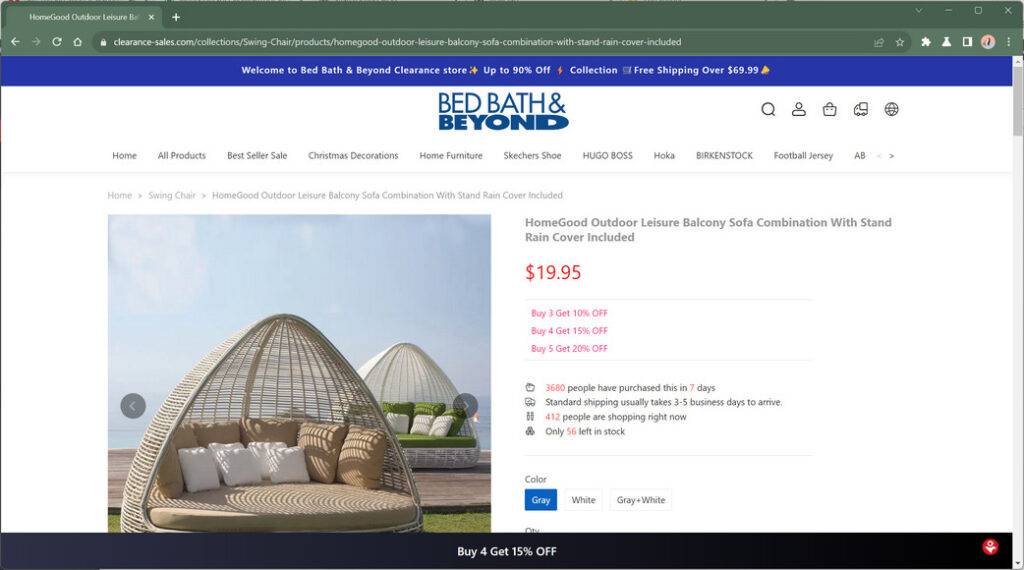Select the Gray color option

[x=541, y=499]
